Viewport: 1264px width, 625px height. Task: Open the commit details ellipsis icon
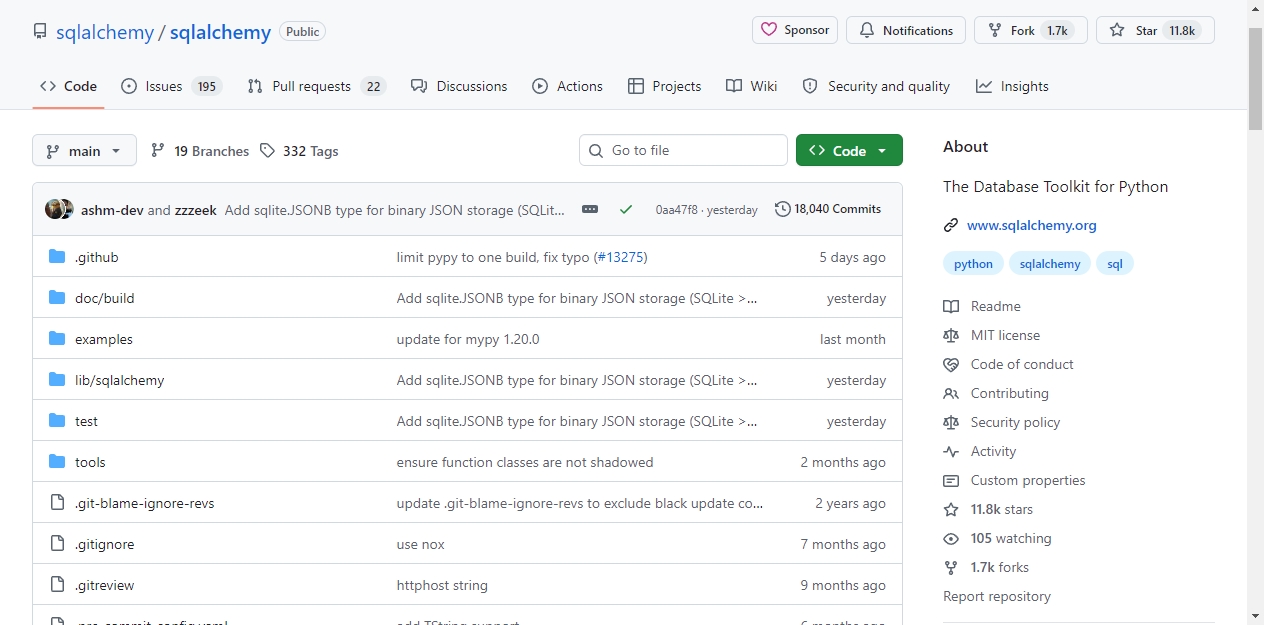click(x=590, y=209)
